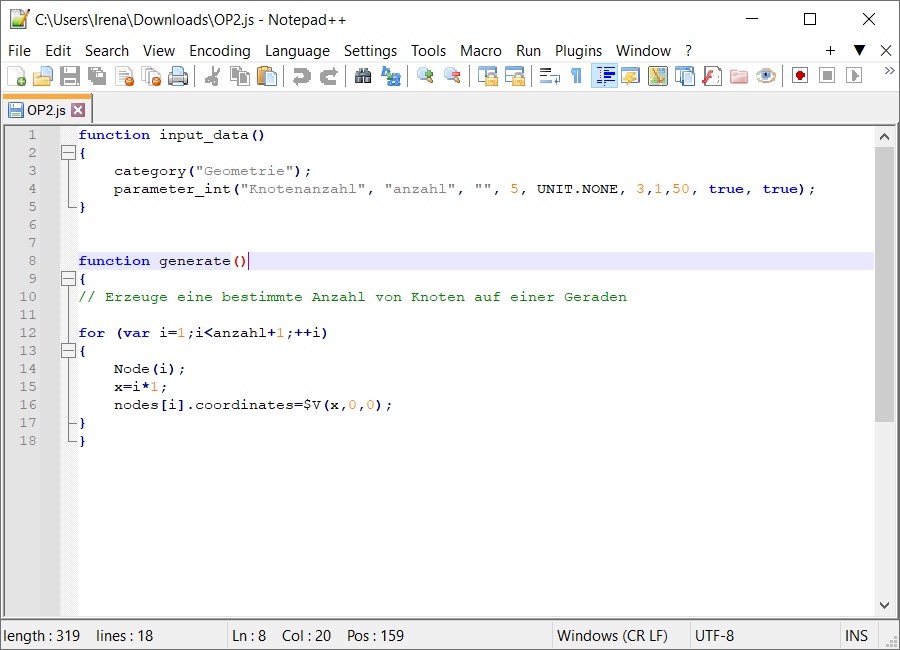Open the Edit menu

(58, 51)
